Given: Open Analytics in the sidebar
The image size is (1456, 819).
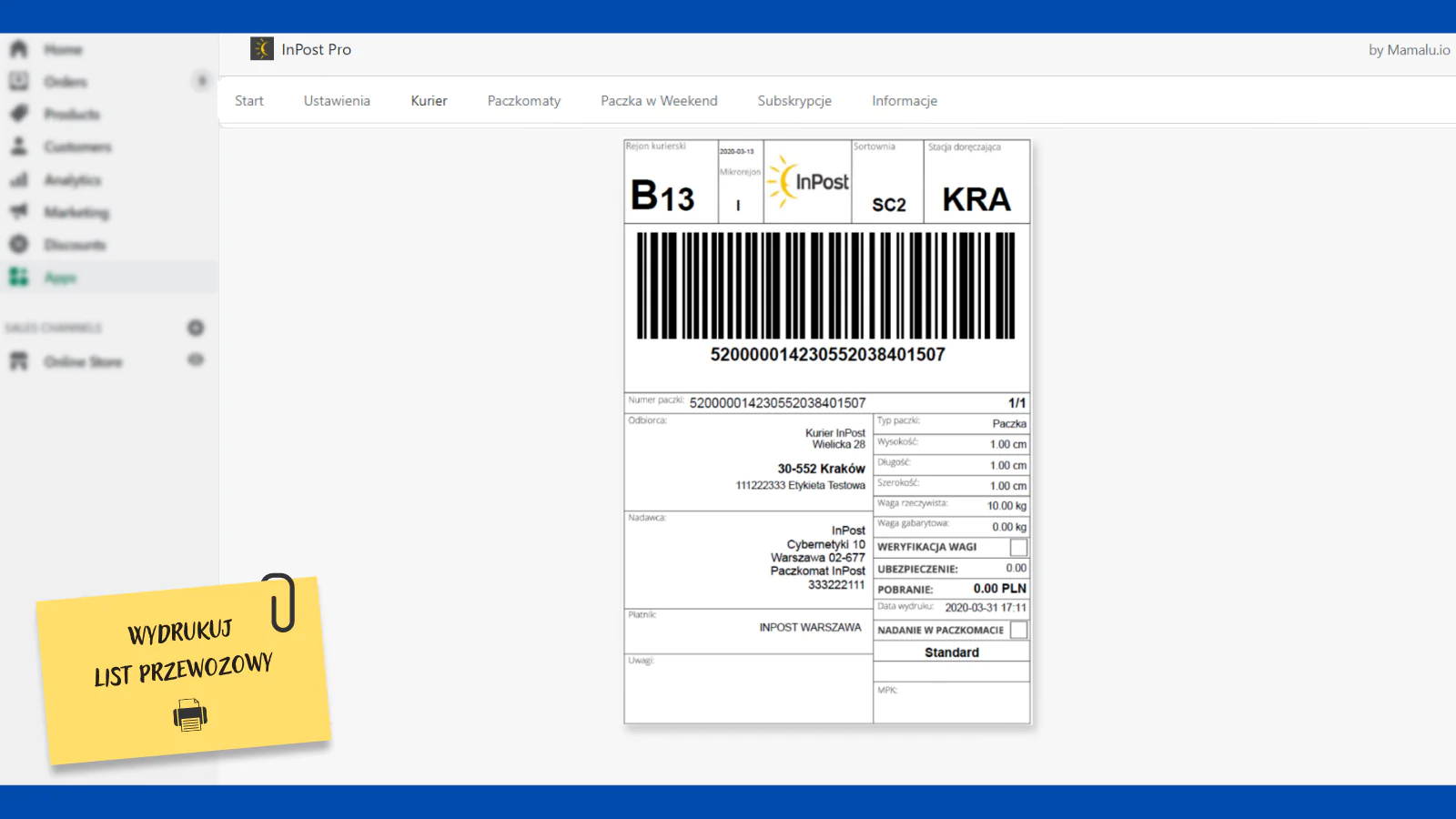Looking at the screenshot, I should (x=73, y=179).
